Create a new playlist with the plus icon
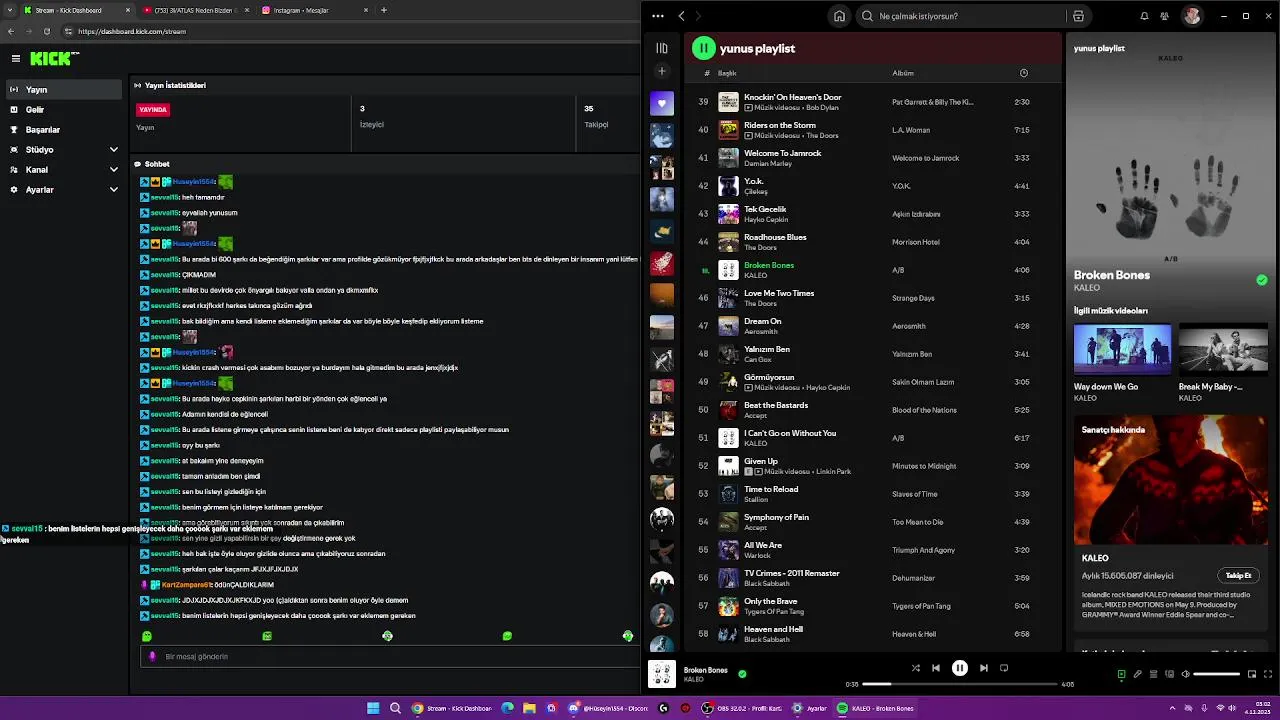 (661, 71)
